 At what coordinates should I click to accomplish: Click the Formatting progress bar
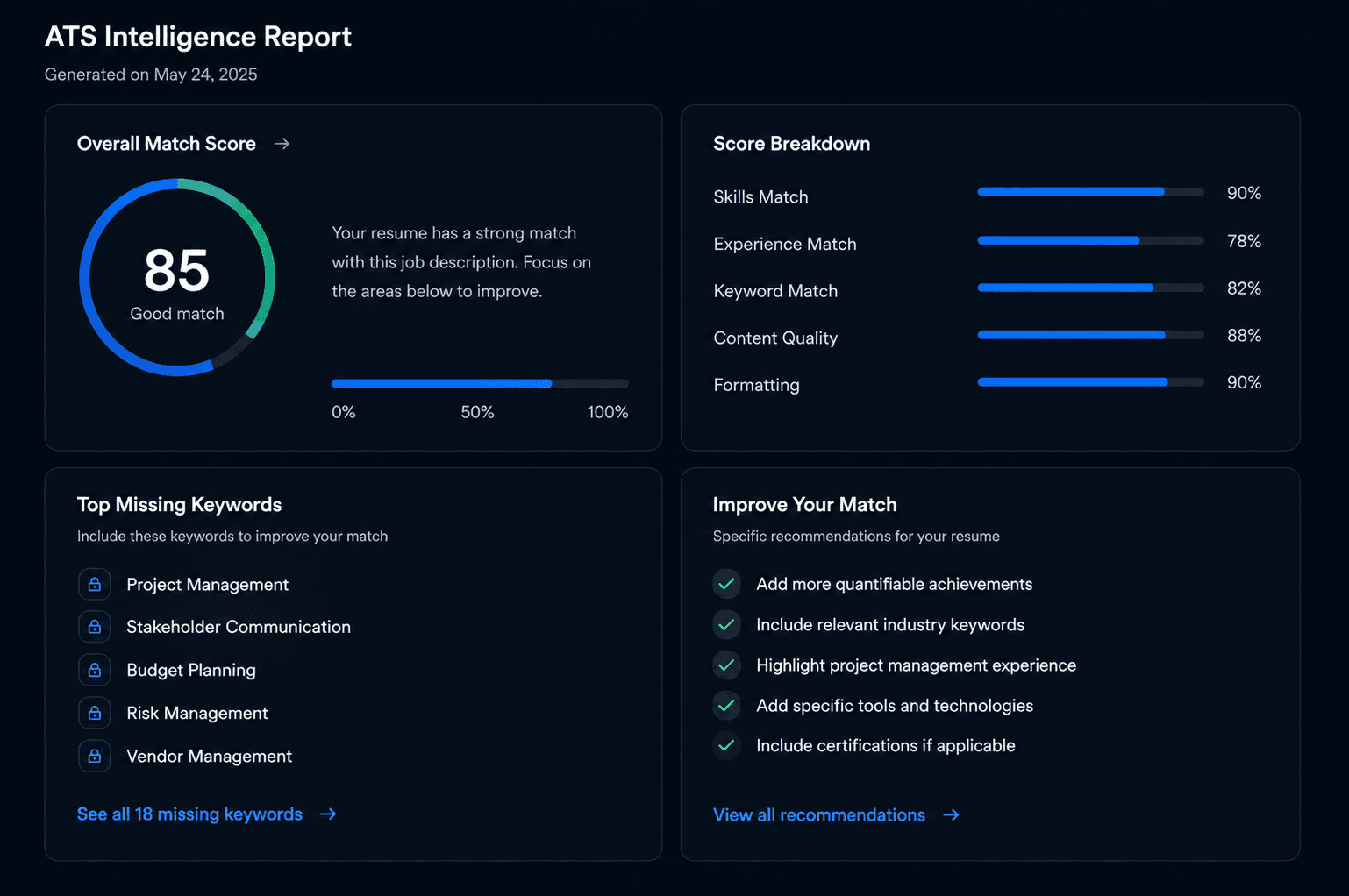point(1090,382)
